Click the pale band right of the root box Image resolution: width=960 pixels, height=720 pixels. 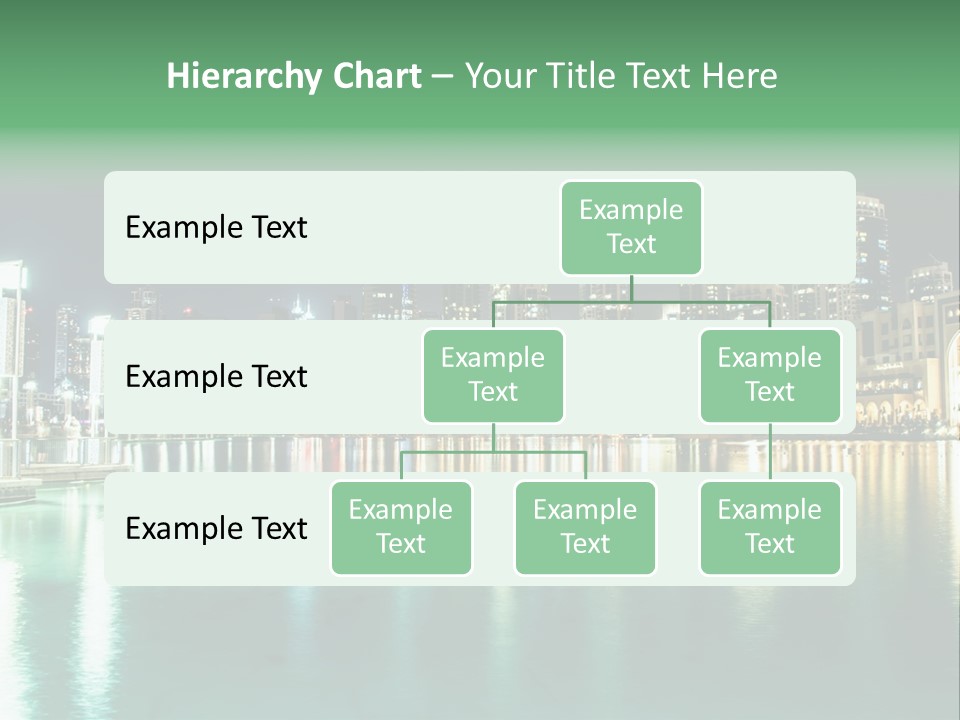(x=780, y=228)
